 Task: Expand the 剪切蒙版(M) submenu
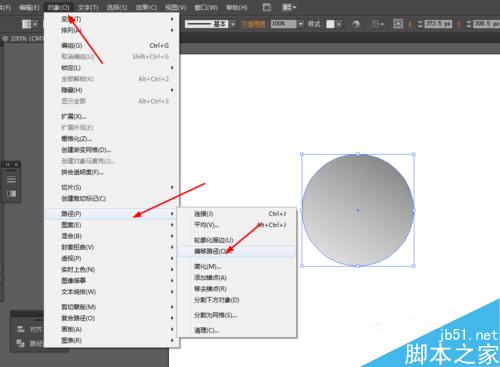[x=112, y=307]
